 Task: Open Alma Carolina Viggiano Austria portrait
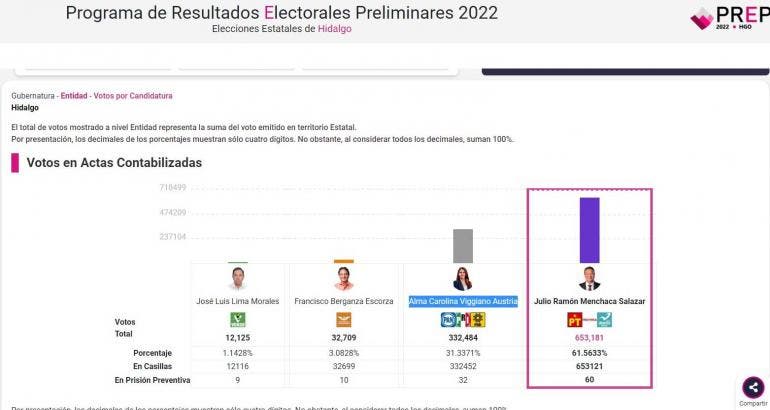pos(463,279)
